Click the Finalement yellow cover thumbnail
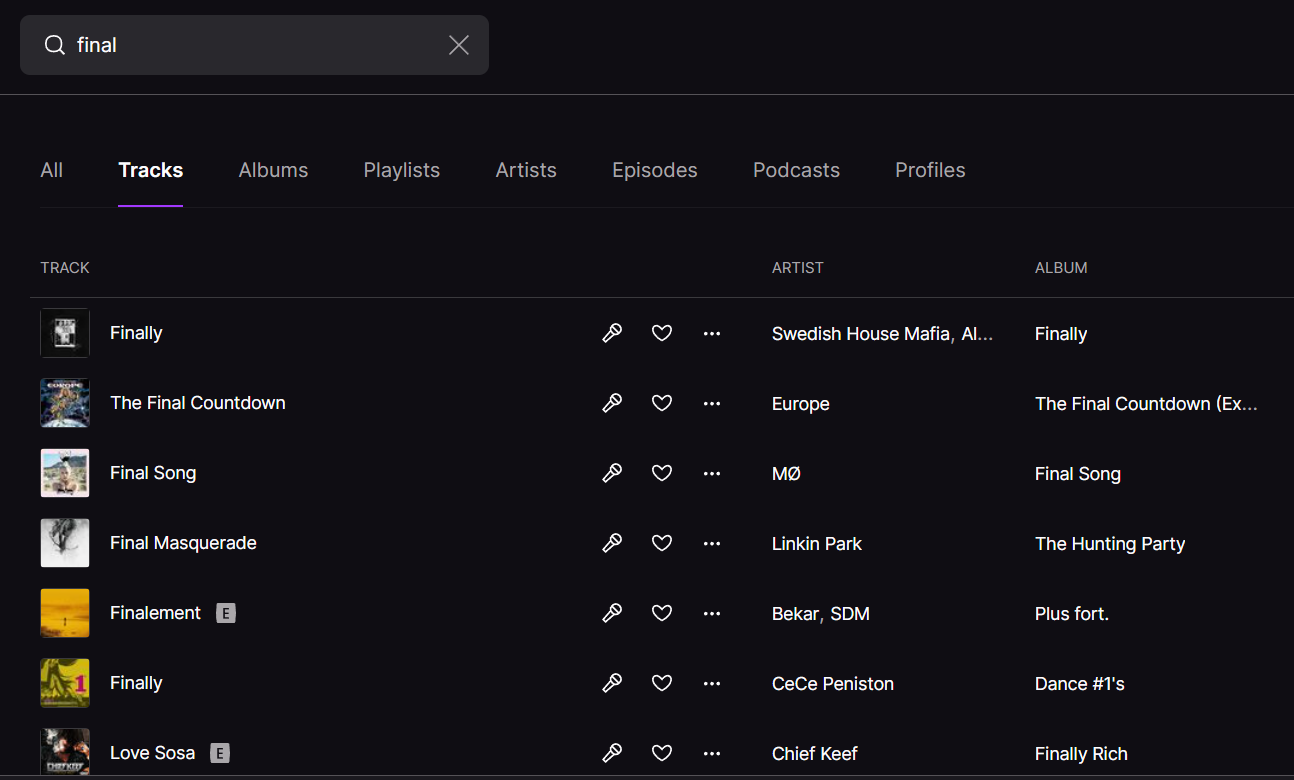This screenshot has height=780, width=1294. pos(65,613)
